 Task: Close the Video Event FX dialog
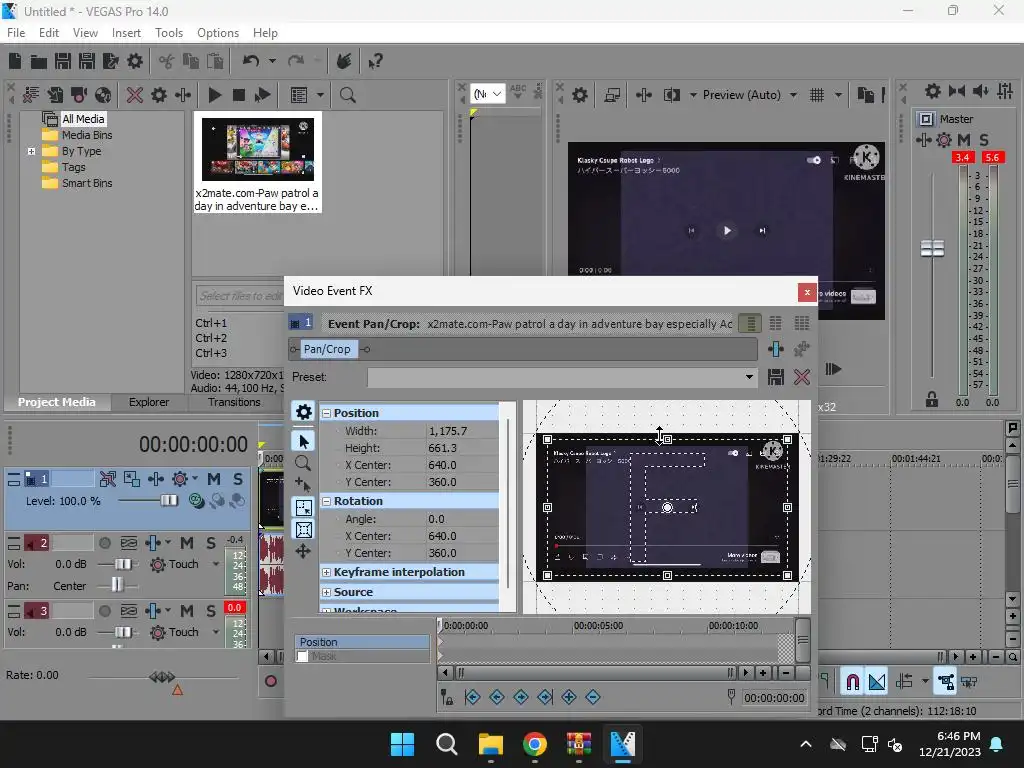click(x=807, y=292)
